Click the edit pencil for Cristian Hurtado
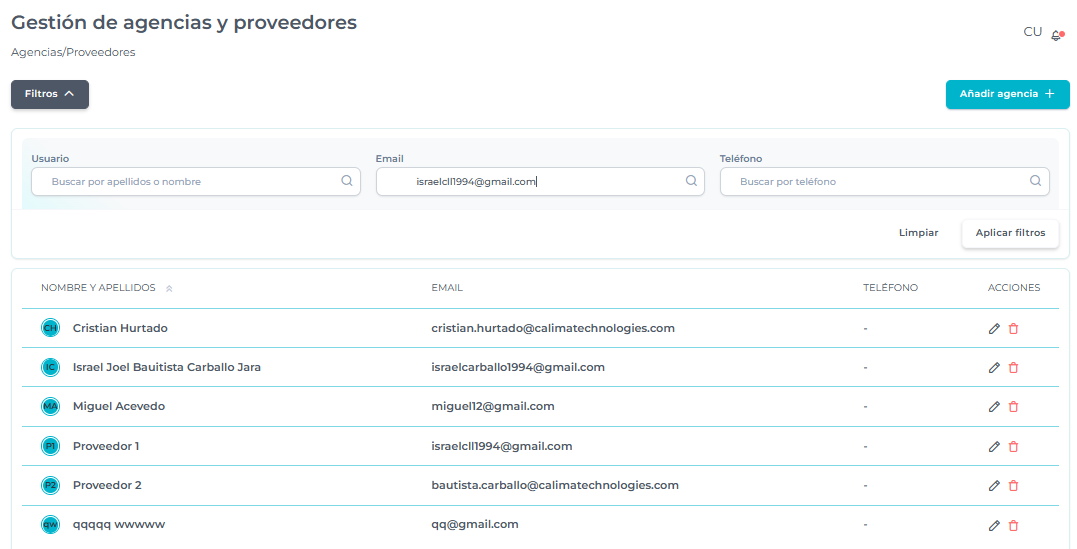This screenshot has height=549, width=1077. coord(993,329)
